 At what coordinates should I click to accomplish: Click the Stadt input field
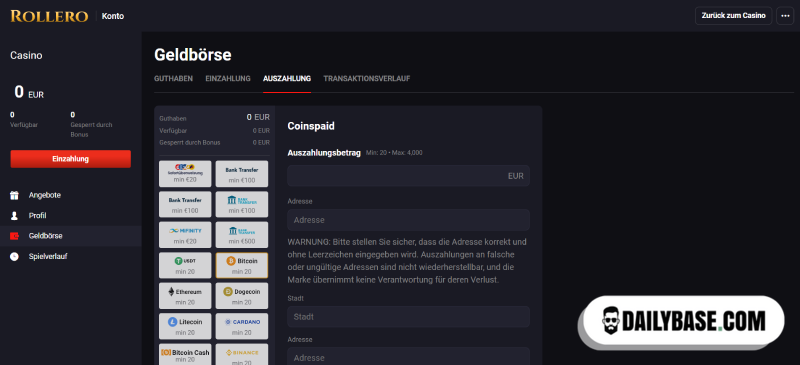408,317
